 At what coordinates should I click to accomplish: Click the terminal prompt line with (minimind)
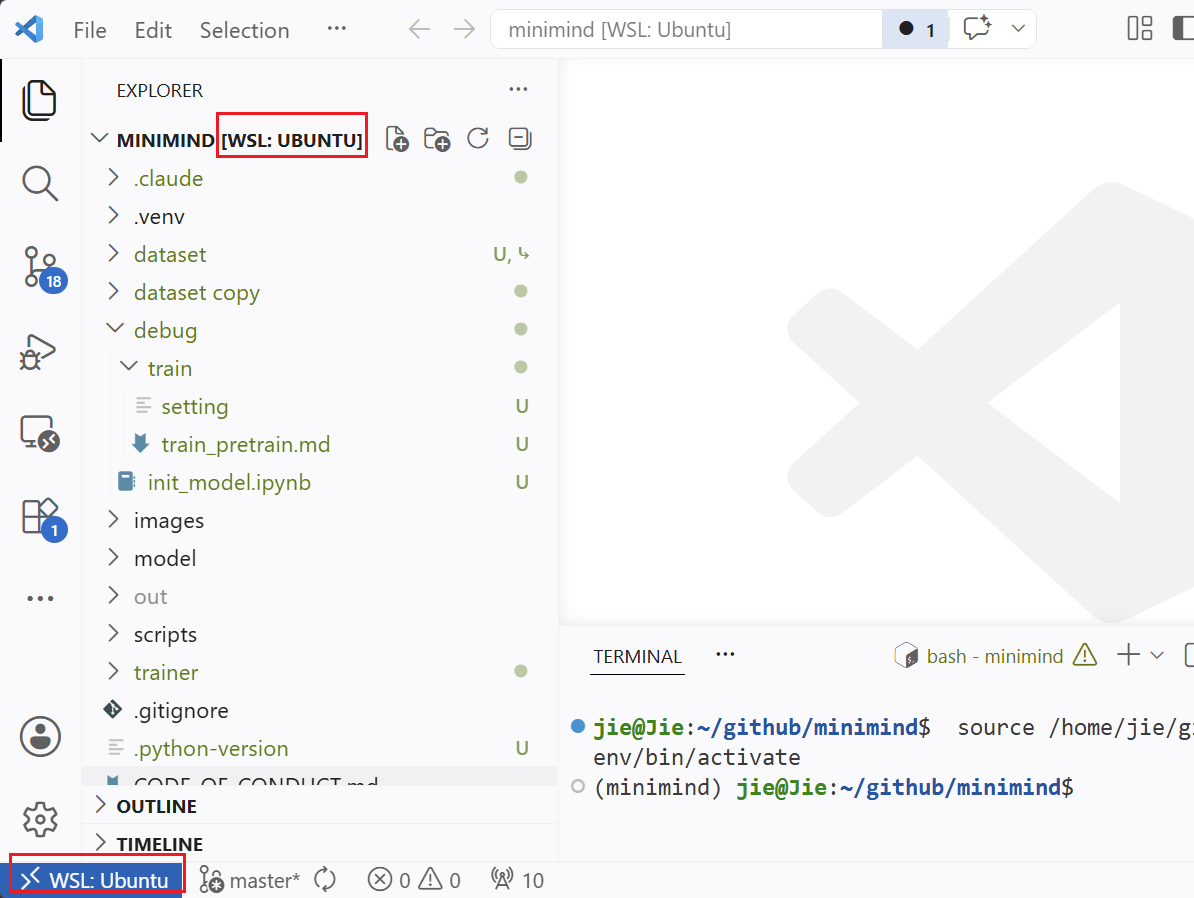833,787
